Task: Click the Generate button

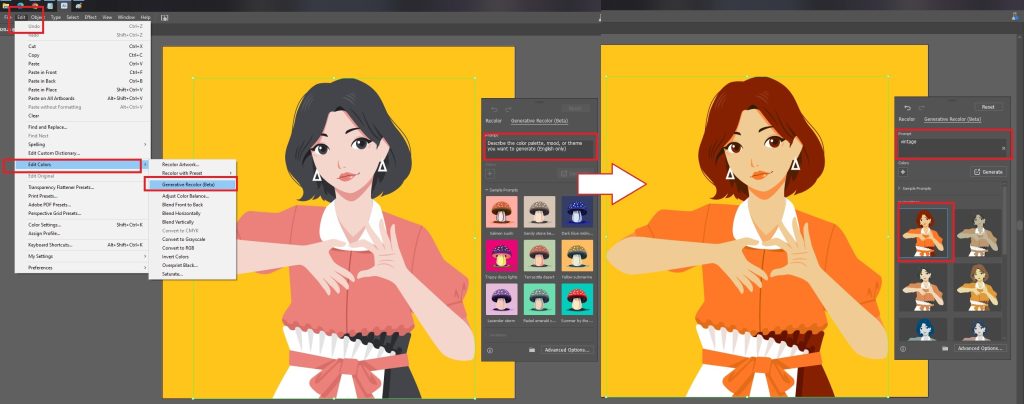Action: 986,172
